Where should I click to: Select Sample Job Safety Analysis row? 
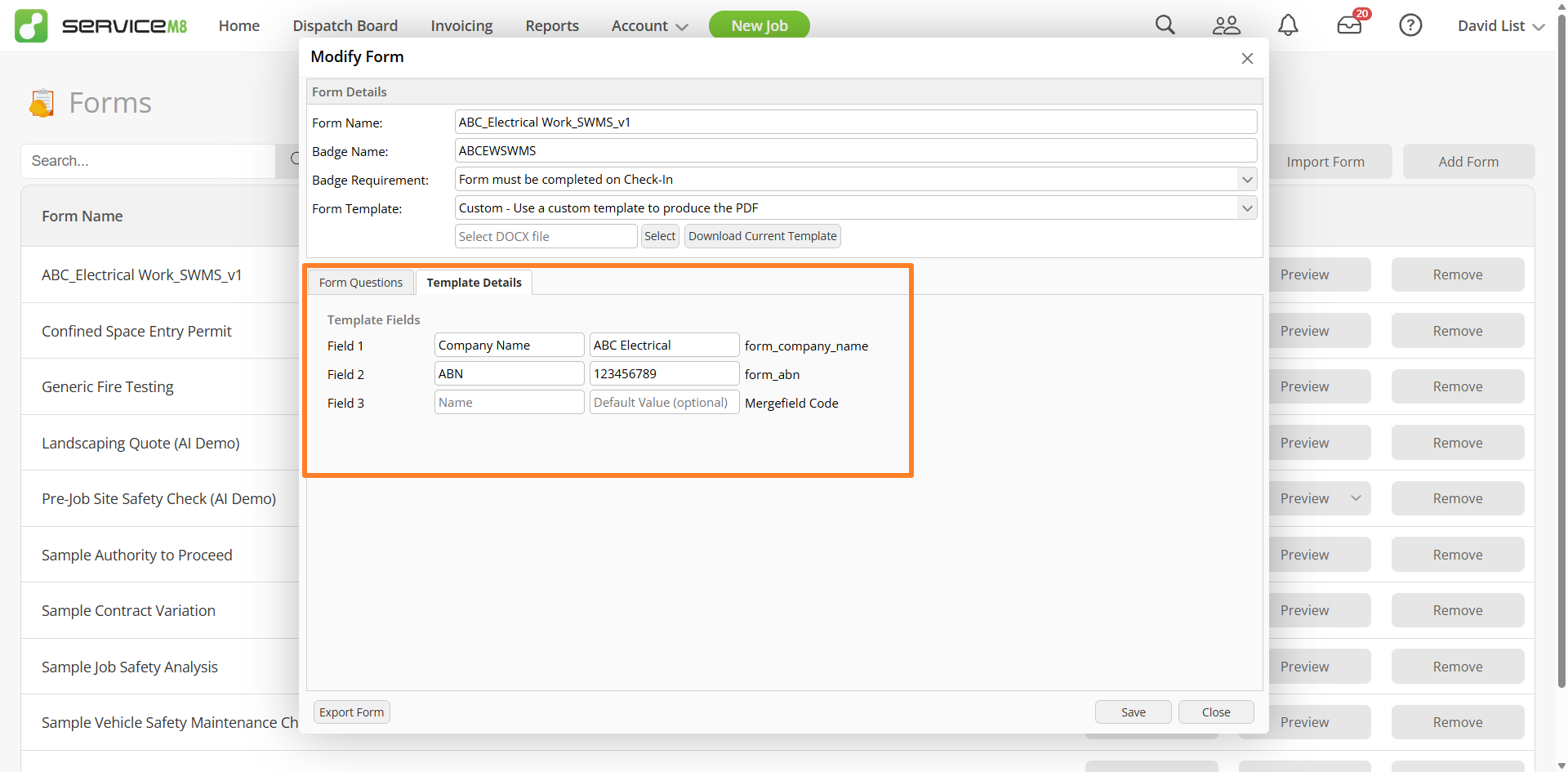click(130, 667)
